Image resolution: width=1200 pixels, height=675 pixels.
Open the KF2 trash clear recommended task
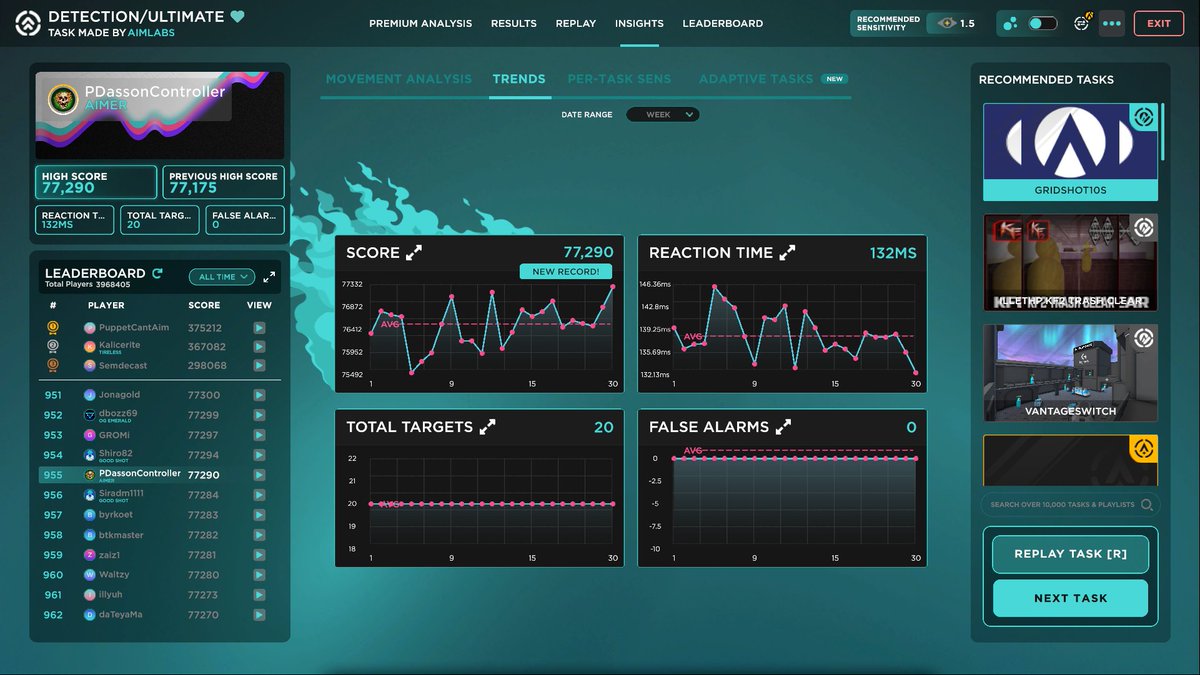1070,262
